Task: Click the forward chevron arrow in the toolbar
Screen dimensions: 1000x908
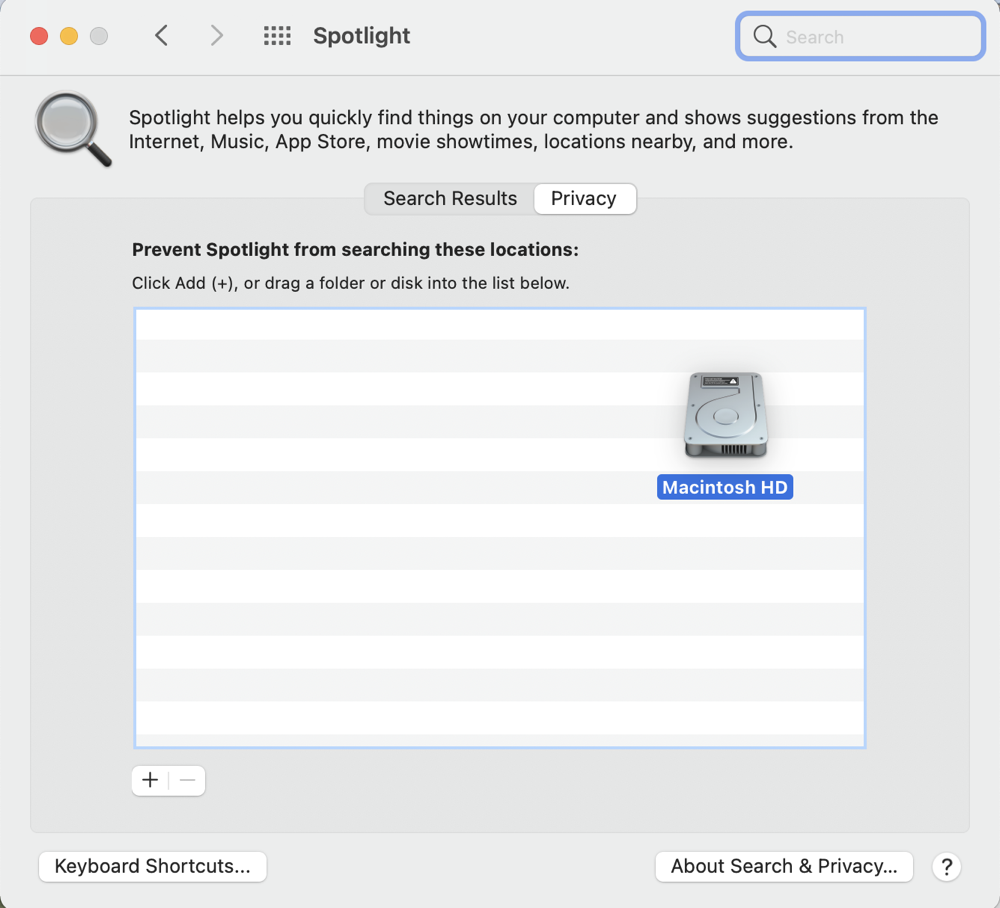Action: [216, 36]
